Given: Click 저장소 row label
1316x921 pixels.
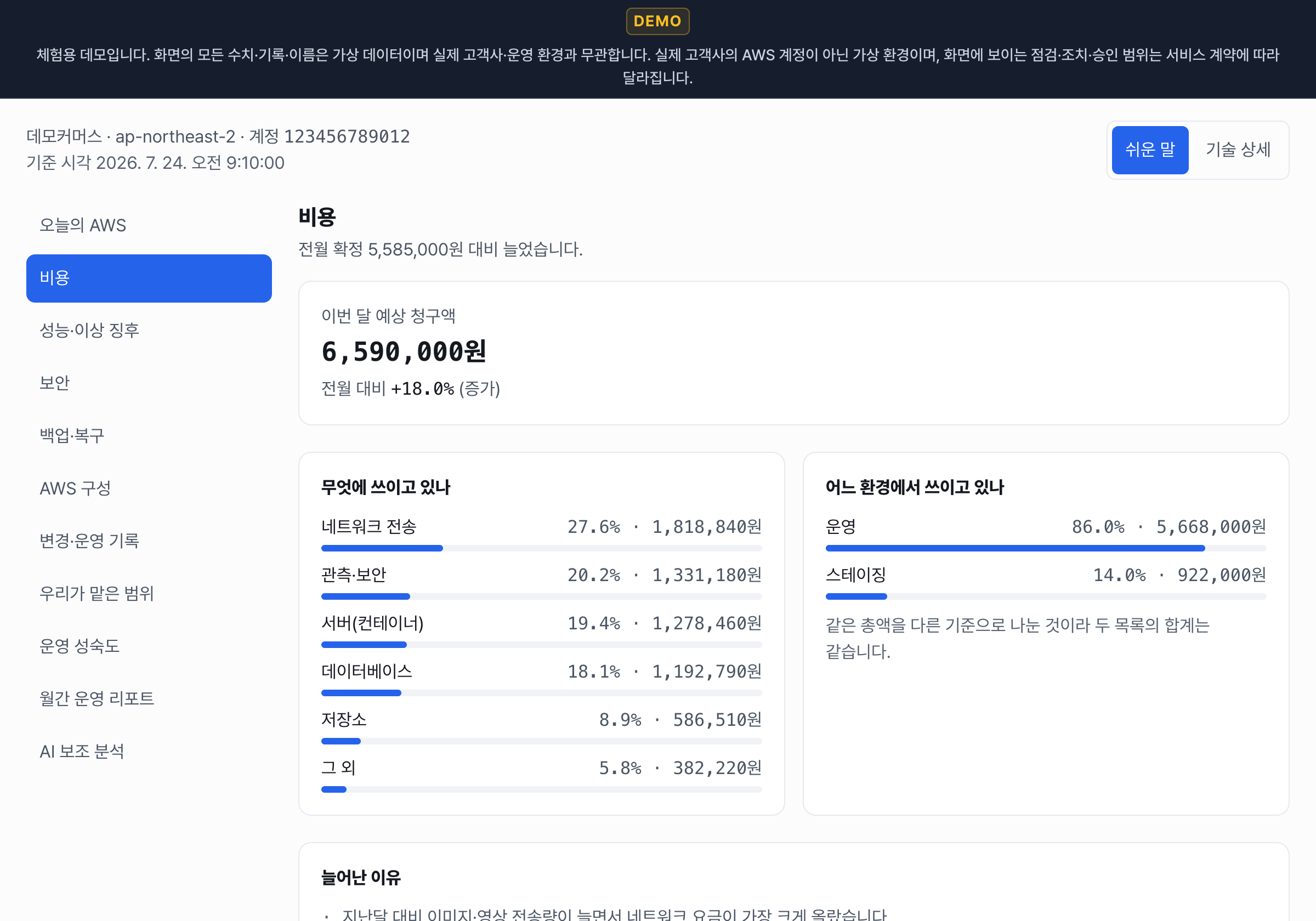Looking at the screenshot, I should tap(344, 719).
